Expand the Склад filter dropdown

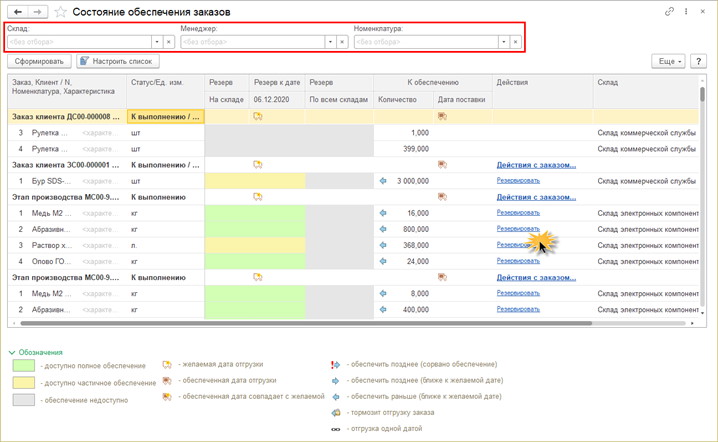point(156,42)
